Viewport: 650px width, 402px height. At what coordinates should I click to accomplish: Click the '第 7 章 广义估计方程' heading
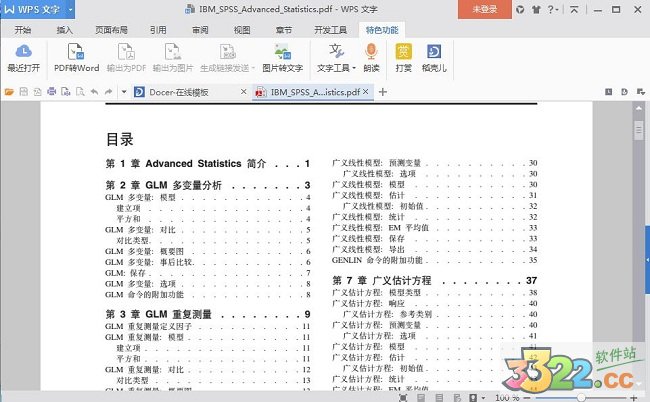[382, 281]
